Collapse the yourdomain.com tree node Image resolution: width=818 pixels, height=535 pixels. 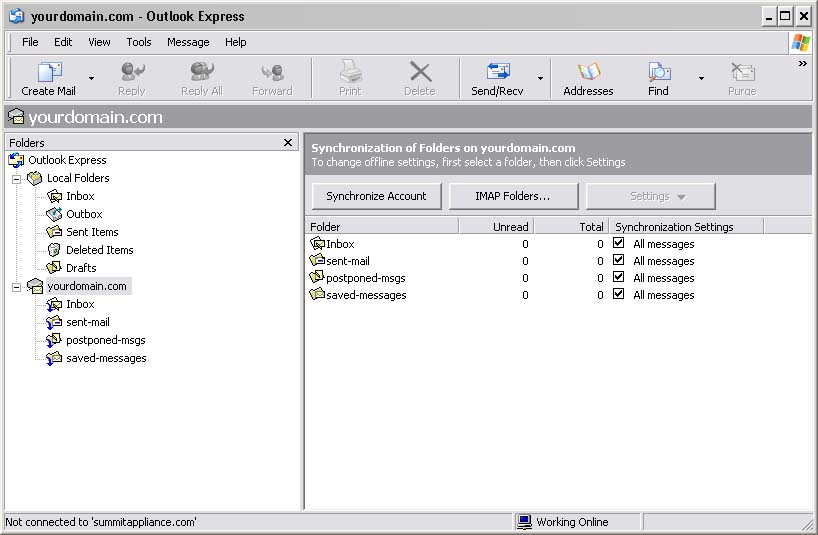(17, 287)
